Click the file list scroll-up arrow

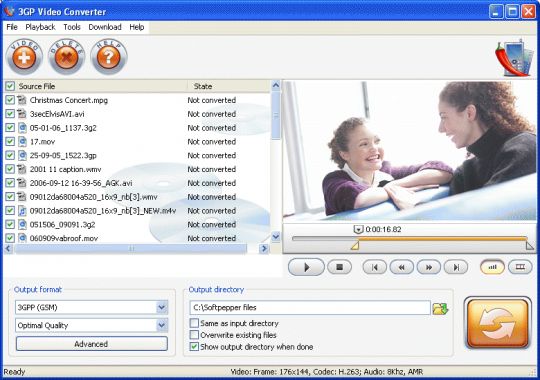click(276, 86)
